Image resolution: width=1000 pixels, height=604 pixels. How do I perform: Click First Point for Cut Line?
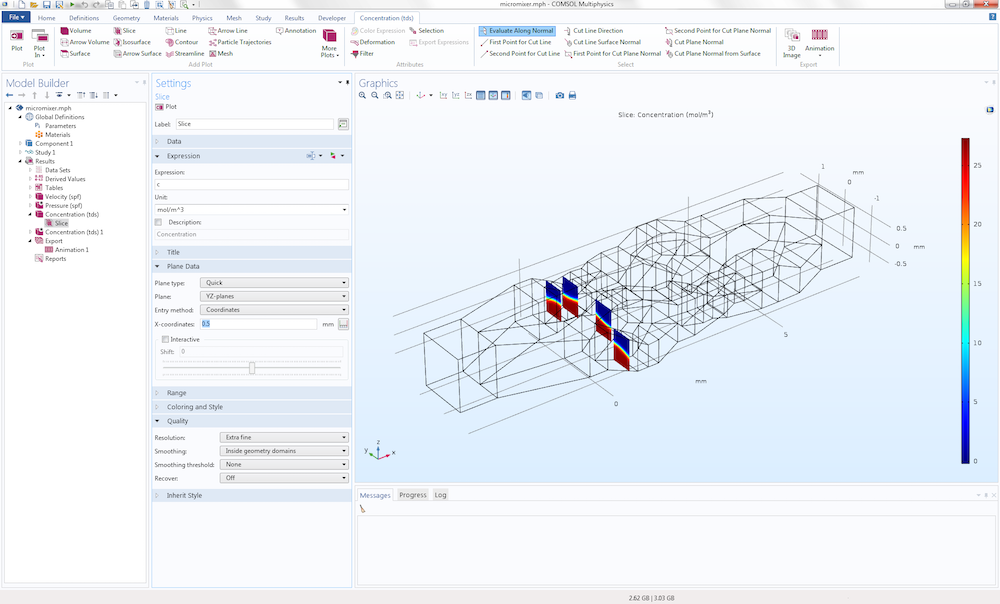coord(515,42)
